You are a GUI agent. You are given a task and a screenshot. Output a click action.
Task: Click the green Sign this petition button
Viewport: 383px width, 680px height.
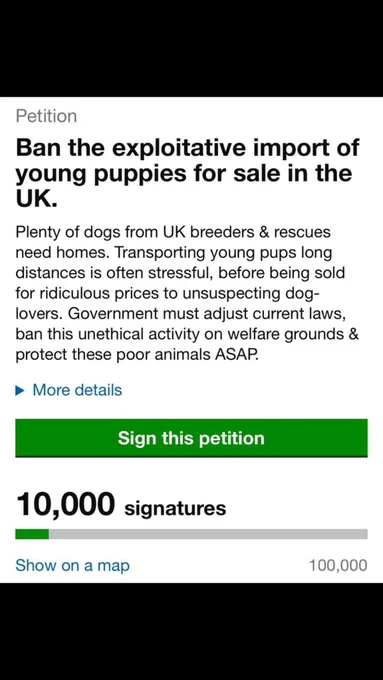coord(191,438)
